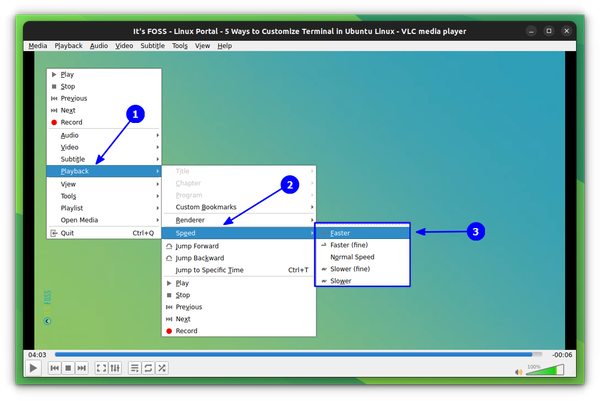Toggle fullscreen mode icon
600x401 pixels.
(101, 369)
